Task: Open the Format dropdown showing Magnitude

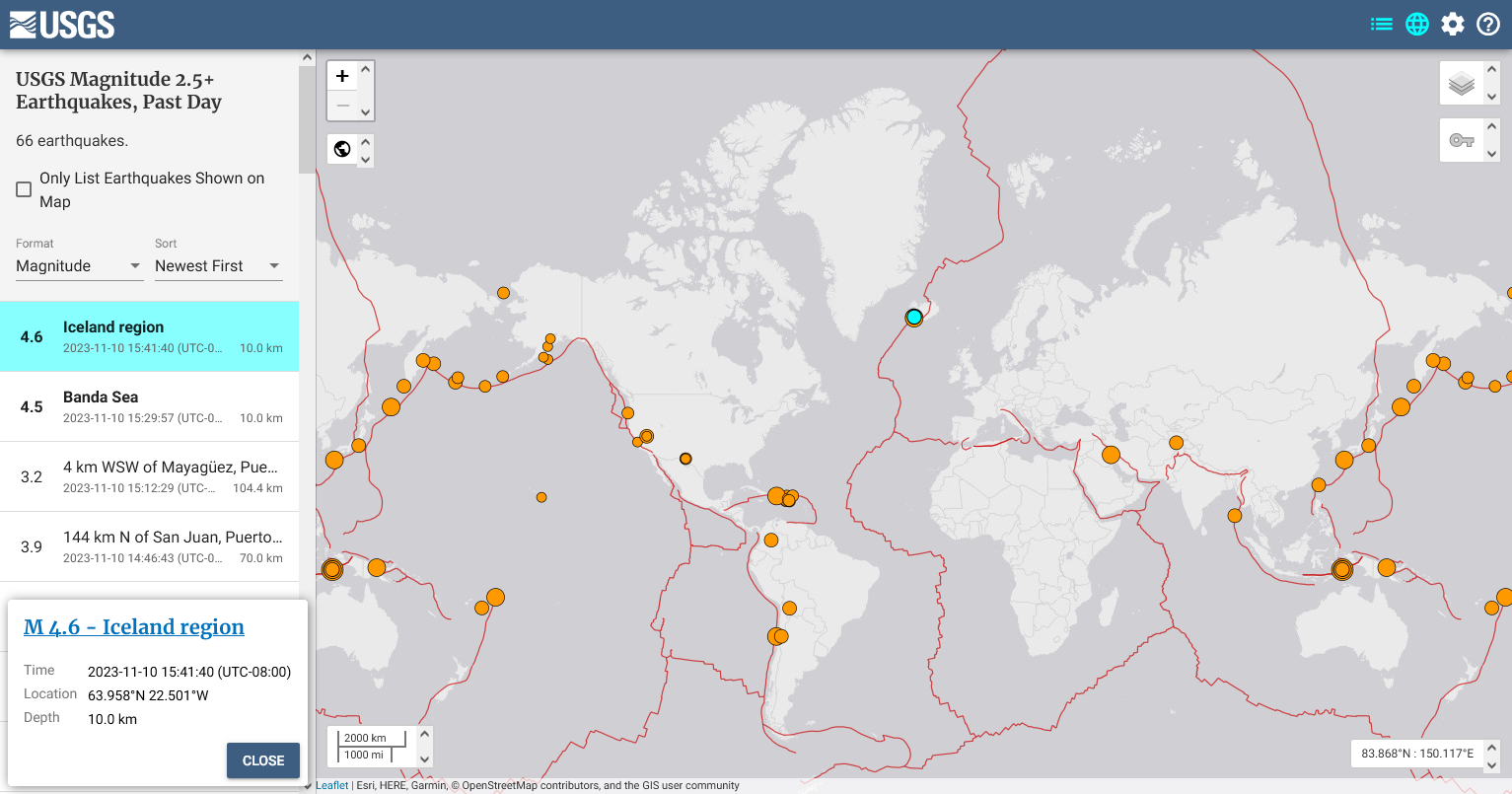Action: click(x=79, y=266)
